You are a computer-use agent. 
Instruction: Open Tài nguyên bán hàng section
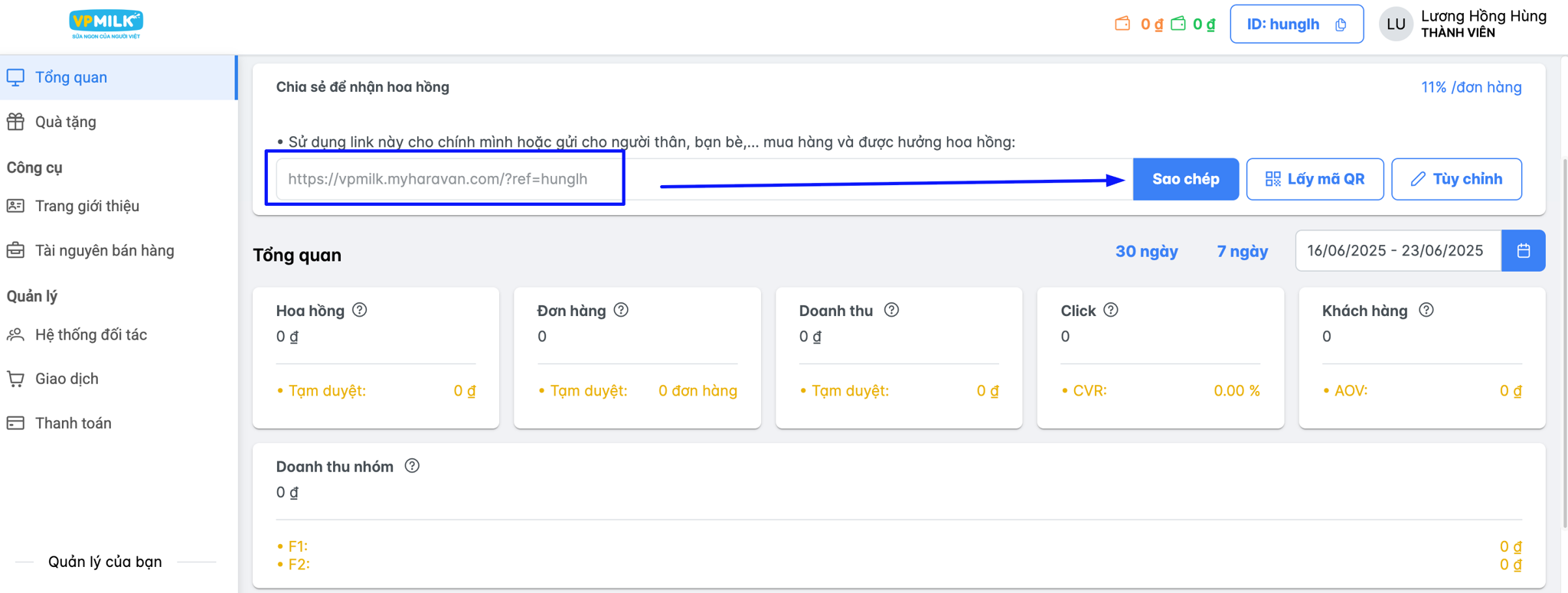(x=104, y=250)
